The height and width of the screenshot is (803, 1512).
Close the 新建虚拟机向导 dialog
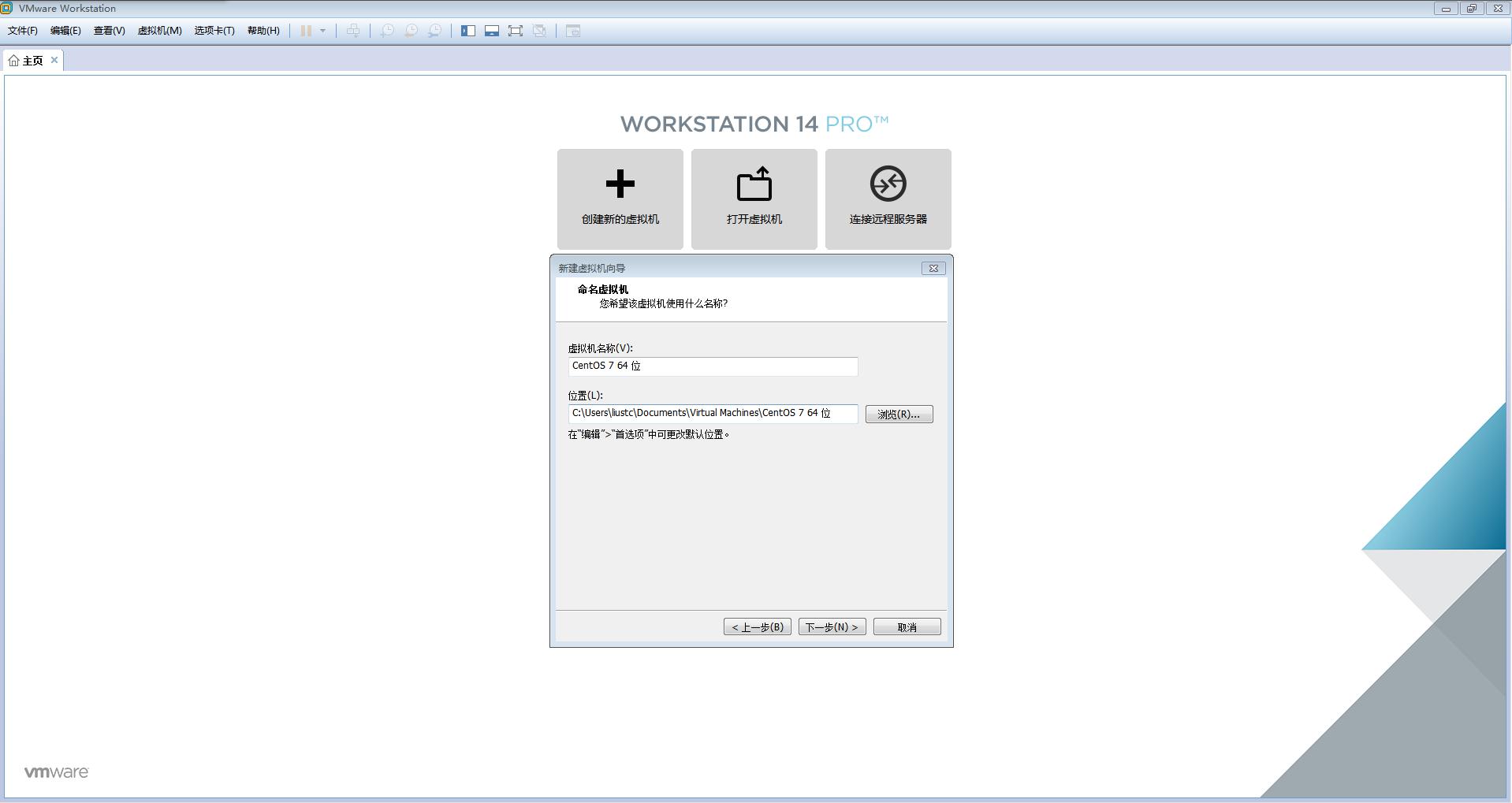click(x=933, y=268)
